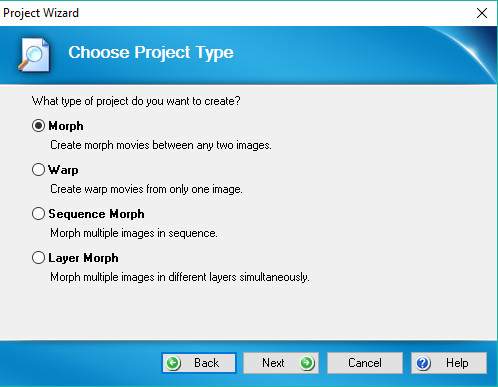Go to the Next wizard step
The width and height of the screenshot is (498, 387).
click(281, 363)
